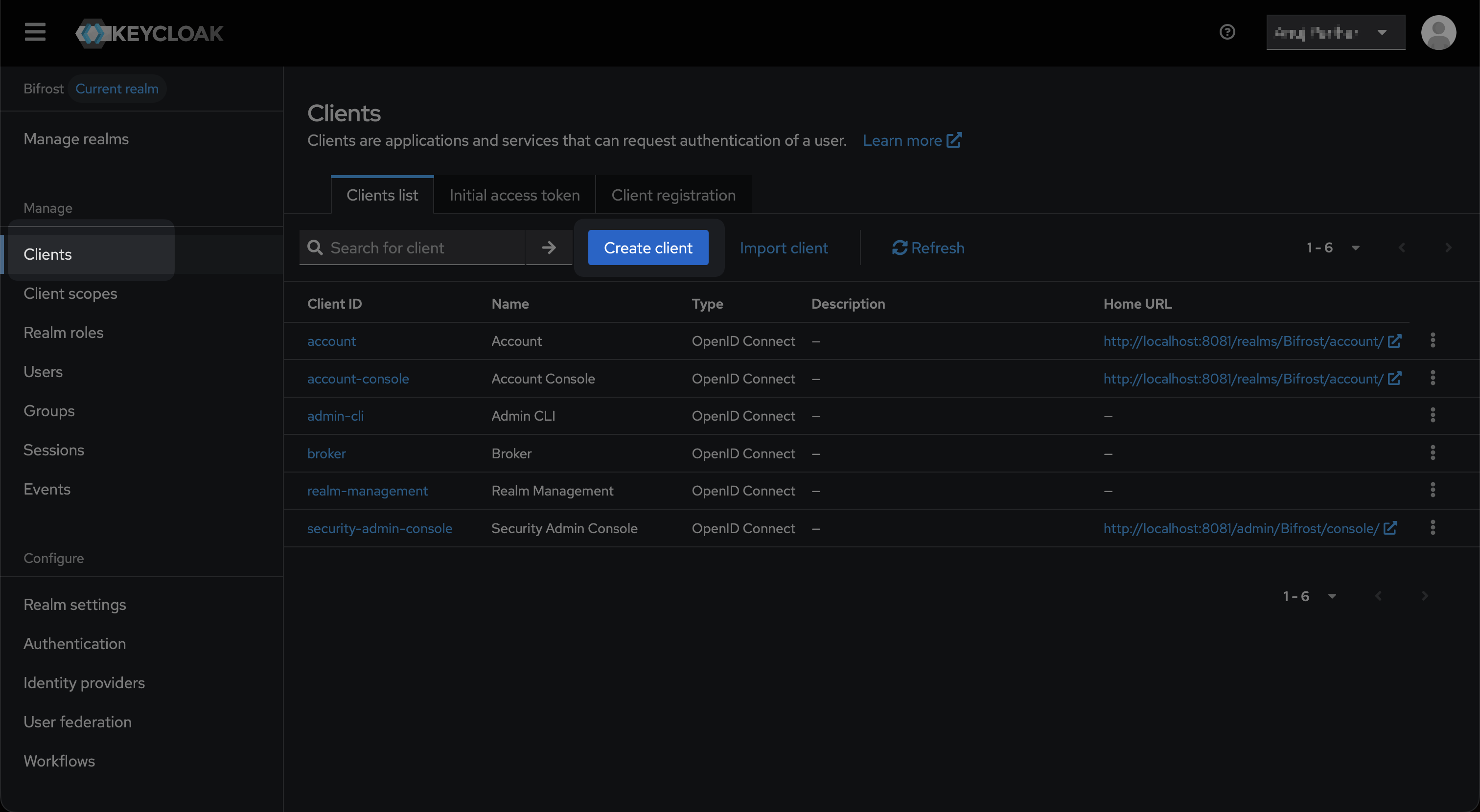This screenshot has width=1480, height=812.
Task: Click the Home URL column header
Action: coord(1137,304)
